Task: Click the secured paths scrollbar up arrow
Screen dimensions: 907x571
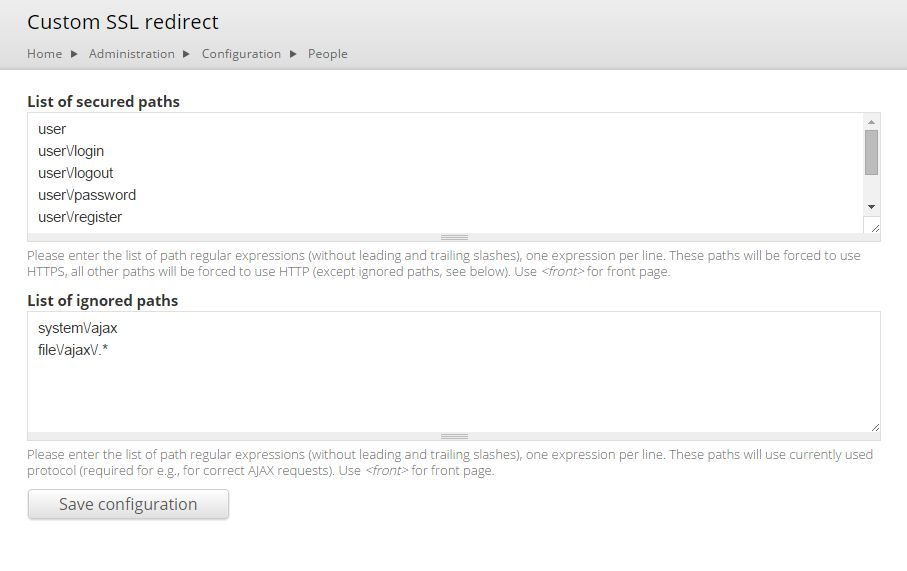Action: pos(871,121)
